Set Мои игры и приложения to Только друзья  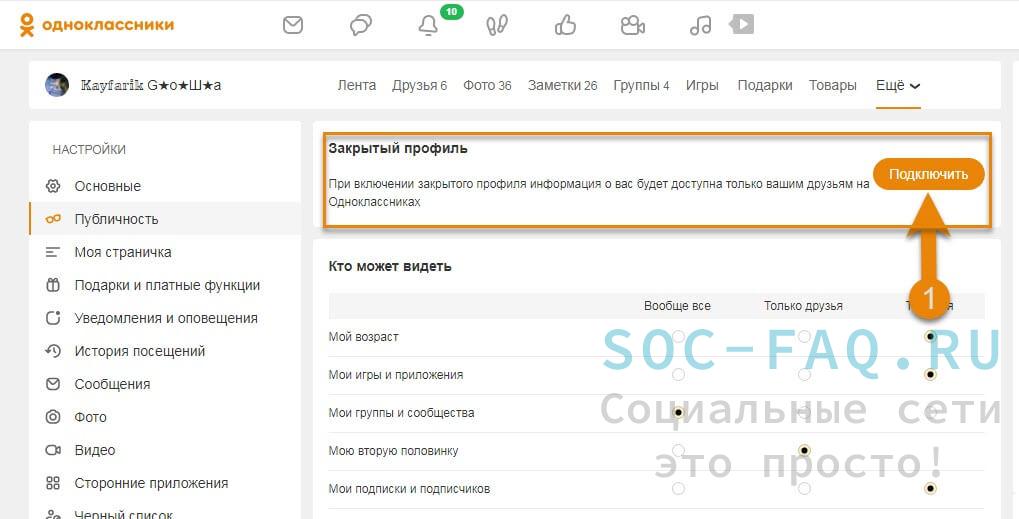point(805,375)
